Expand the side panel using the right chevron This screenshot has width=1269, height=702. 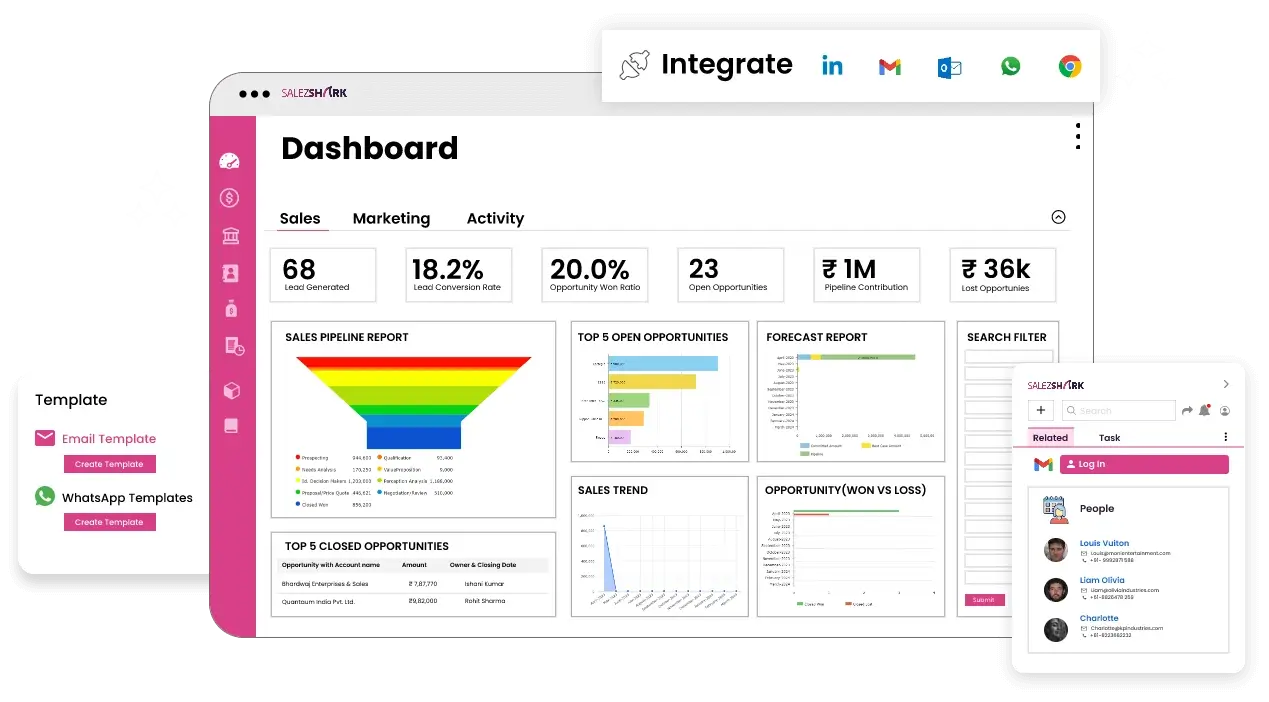point(1226,384)
